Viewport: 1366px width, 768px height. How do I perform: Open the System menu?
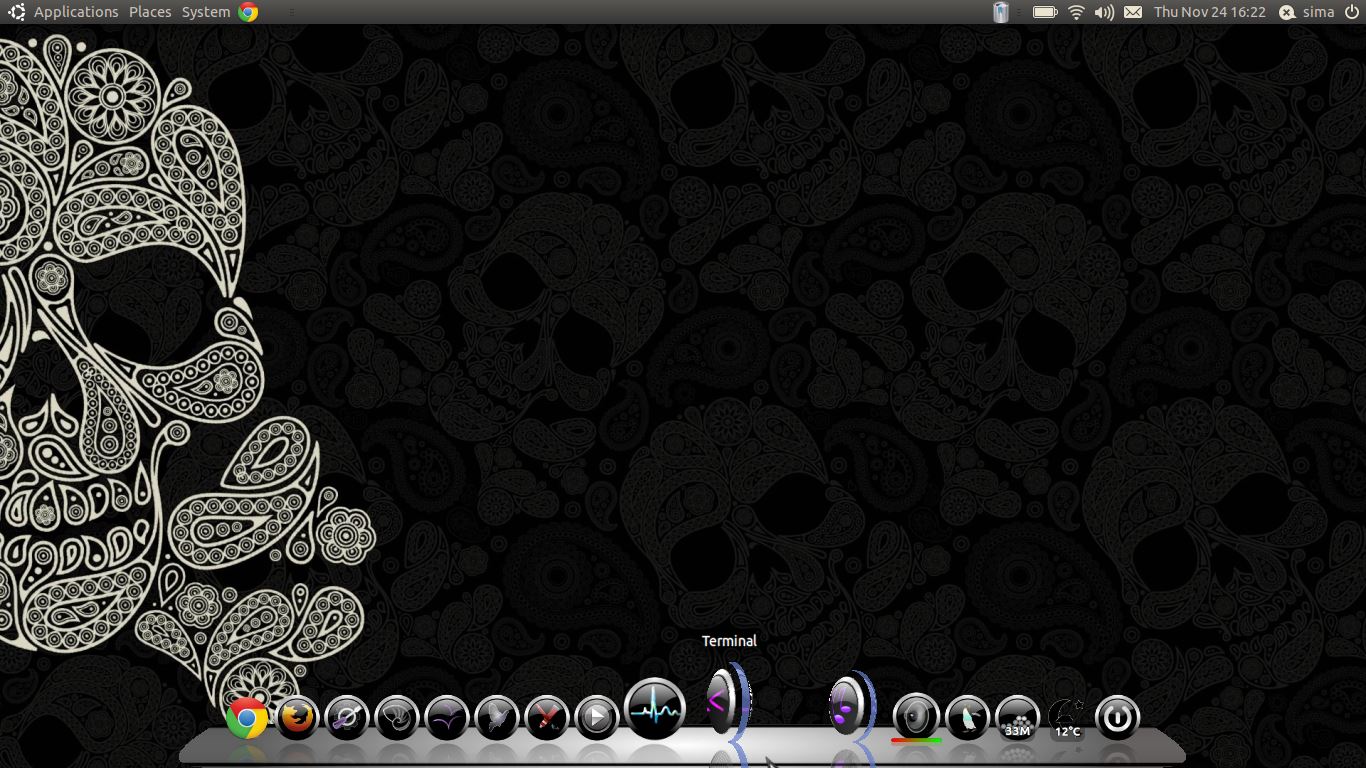click(x=206, y=12)
